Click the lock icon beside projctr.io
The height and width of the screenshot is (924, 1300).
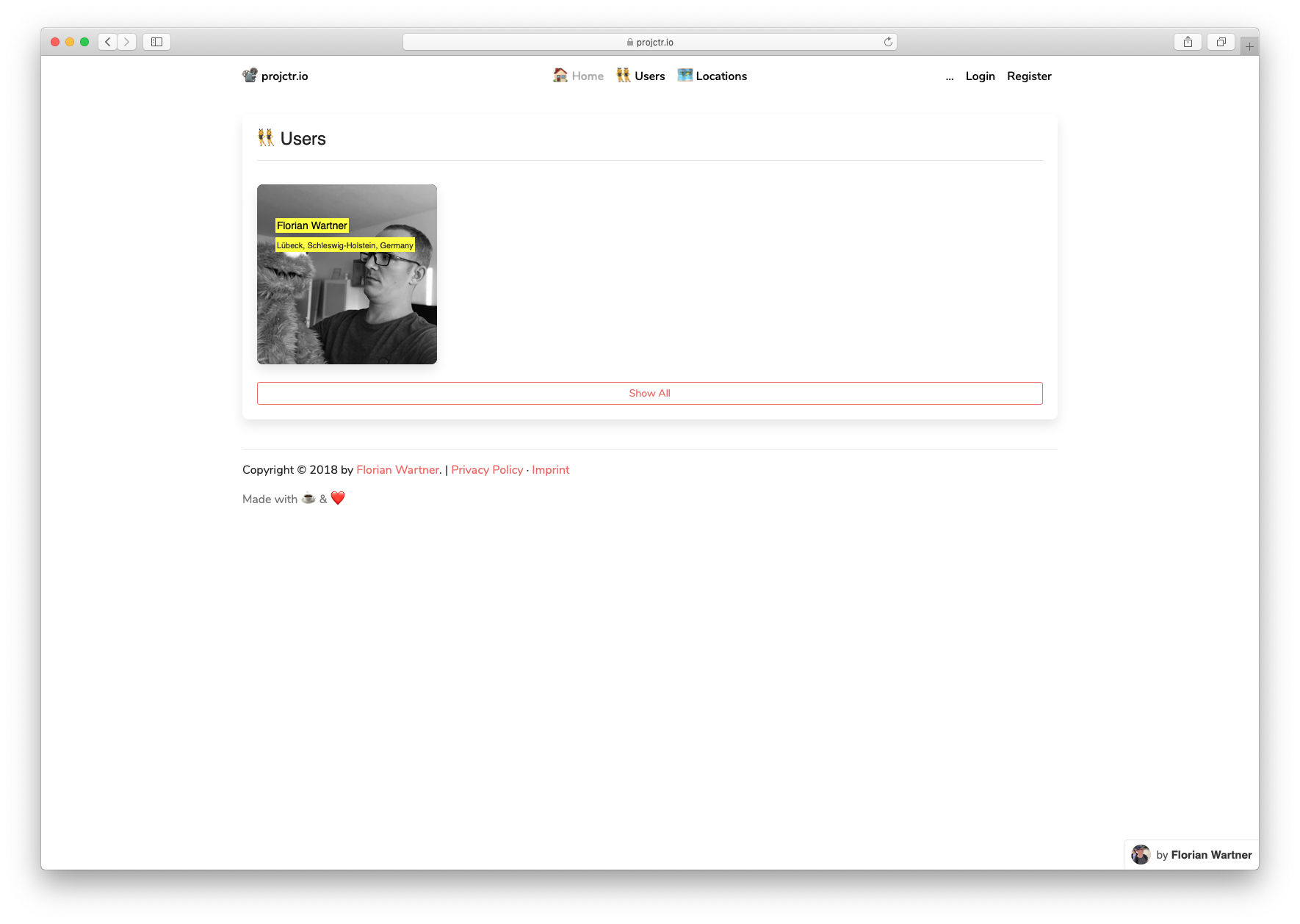tap(629, 42)
